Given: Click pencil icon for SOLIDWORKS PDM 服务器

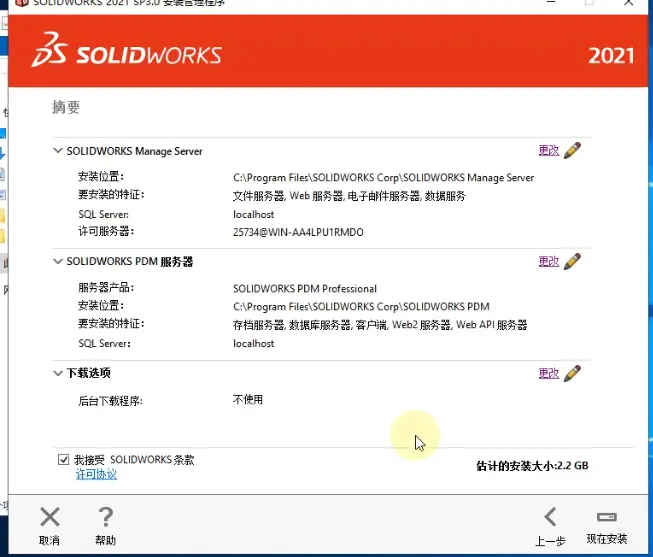Looking at the screenshot, I should tap(572, 262).
